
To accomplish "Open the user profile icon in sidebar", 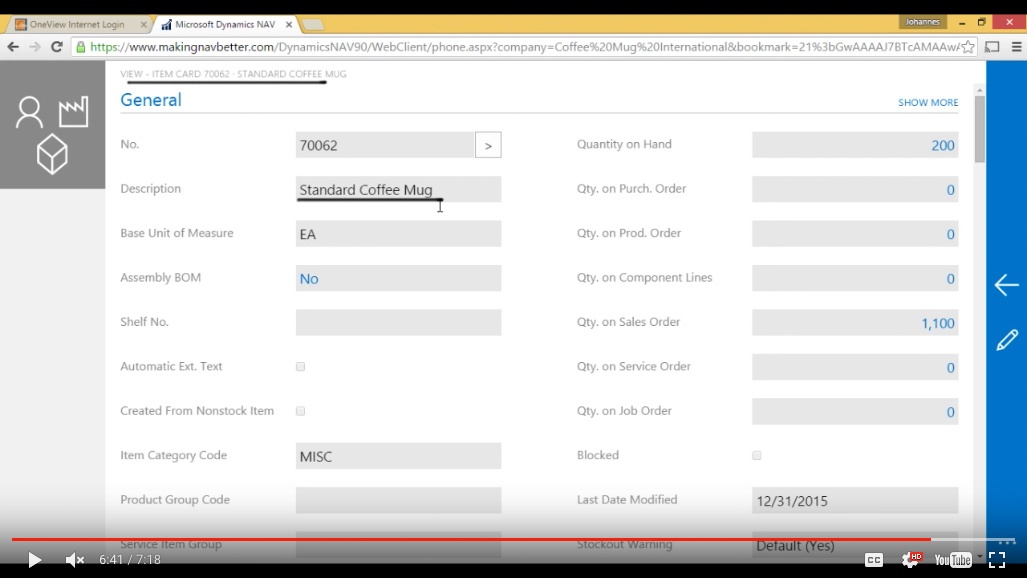I will 29,112.
